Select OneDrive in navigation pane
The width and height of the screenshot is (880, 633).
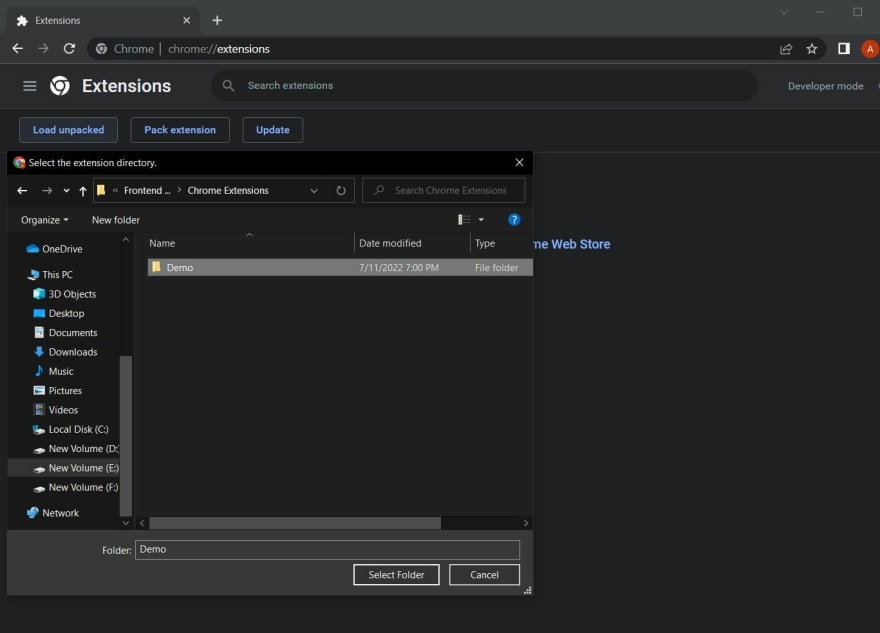click(62, 249)
